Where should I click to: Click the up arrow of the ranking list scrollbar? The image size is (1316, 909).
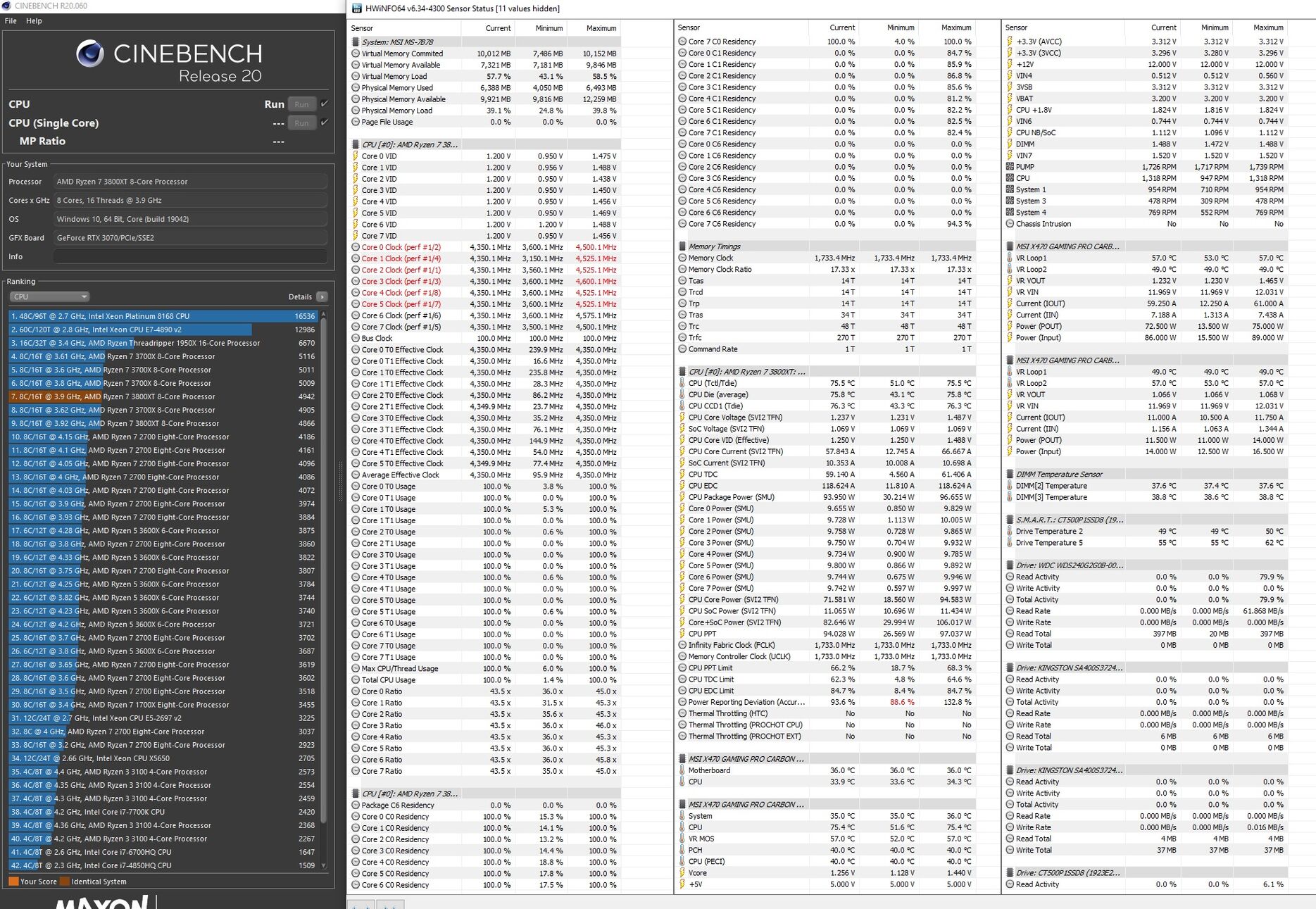(323, 315)
